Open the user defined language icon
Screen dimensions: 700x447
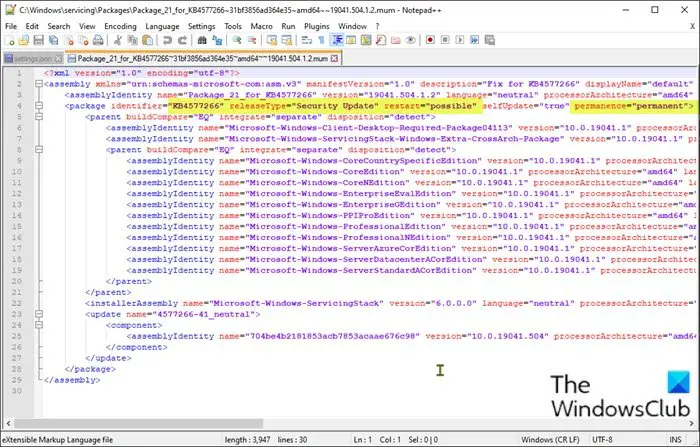tap(351, 40)
